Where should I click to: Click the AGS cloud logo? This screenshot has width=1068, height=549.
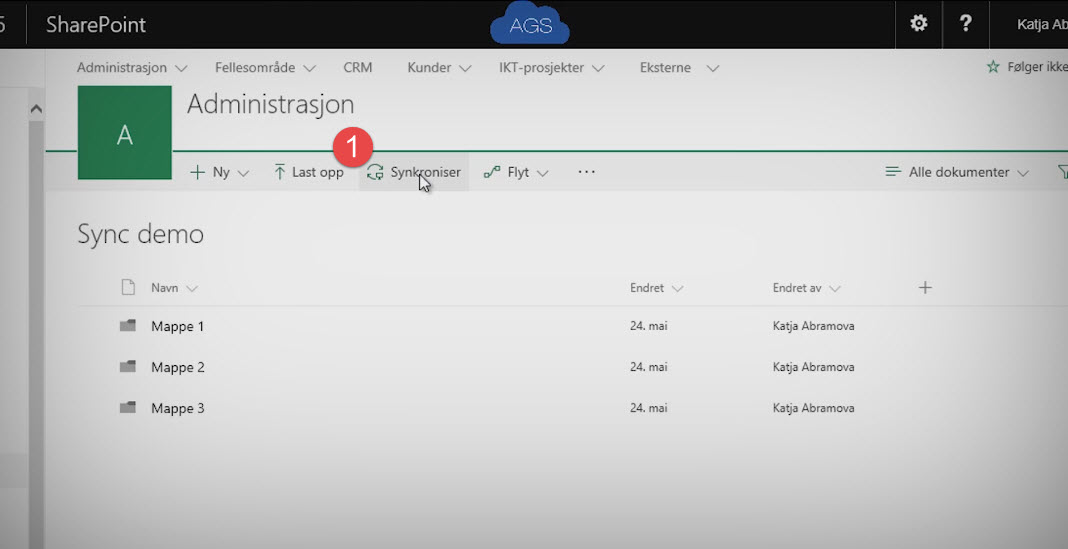pos(530,26)
